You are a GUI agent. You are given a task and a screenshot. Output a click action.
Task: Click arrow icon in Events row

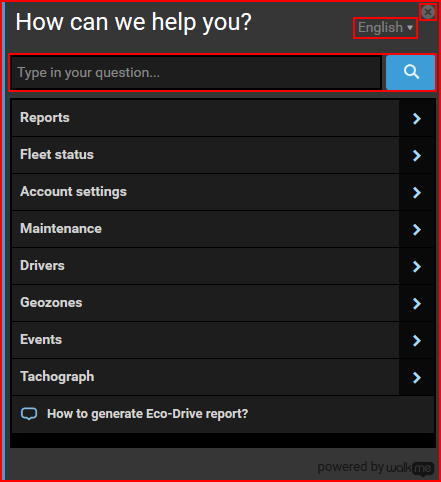point(417,340)
